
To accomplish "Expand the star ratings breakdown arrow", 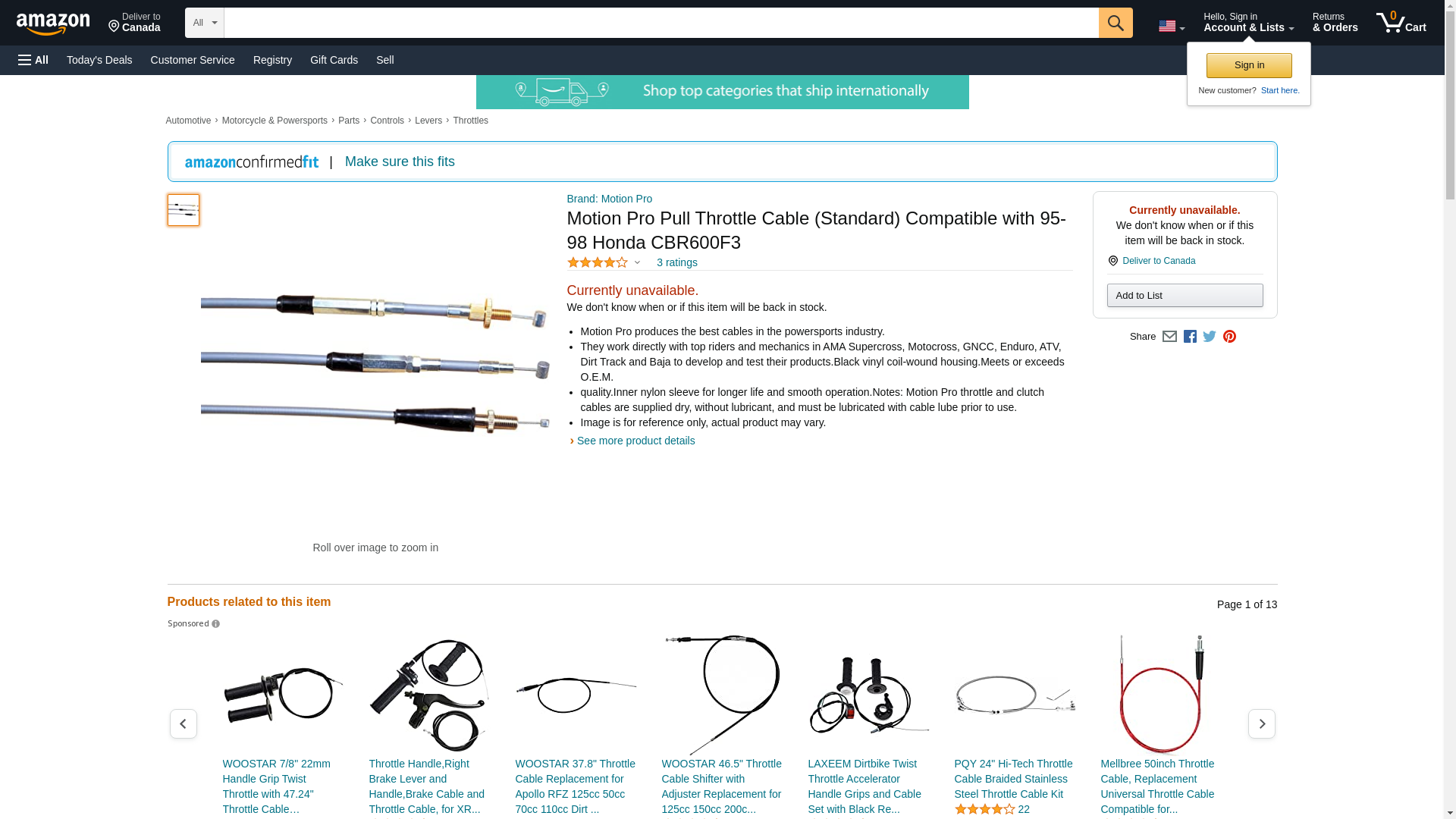I will pyautogui.click(x=637, y=263).
